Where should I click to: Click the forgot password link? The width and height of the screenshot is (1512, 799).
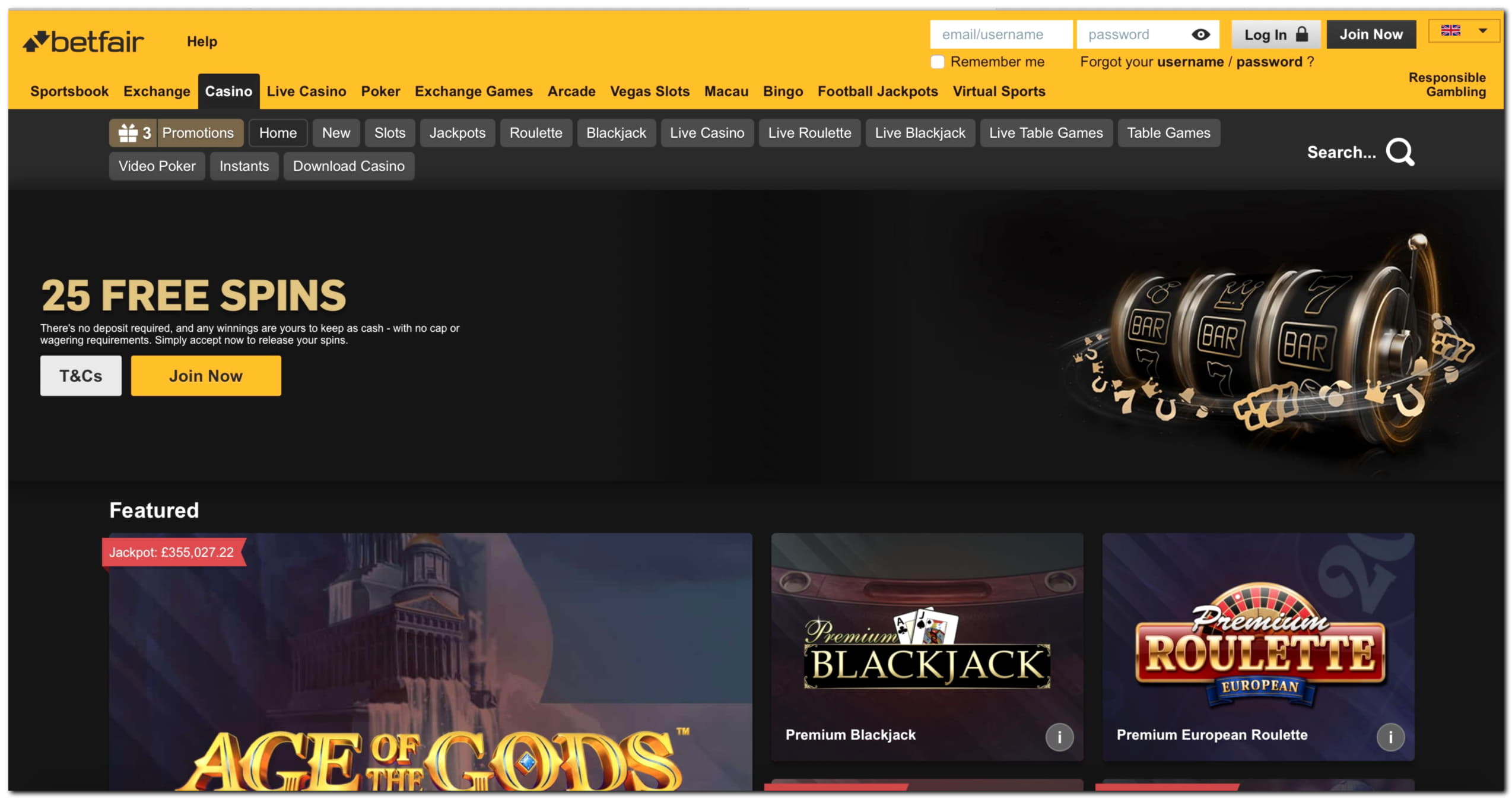[1269, 62]
